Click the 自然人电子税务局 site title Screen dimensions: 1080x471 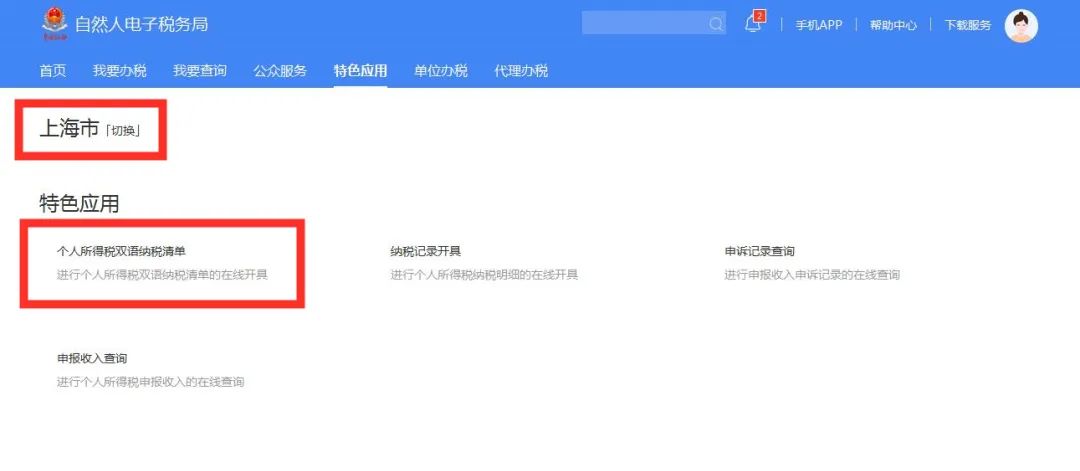click(x=141, y=24)
